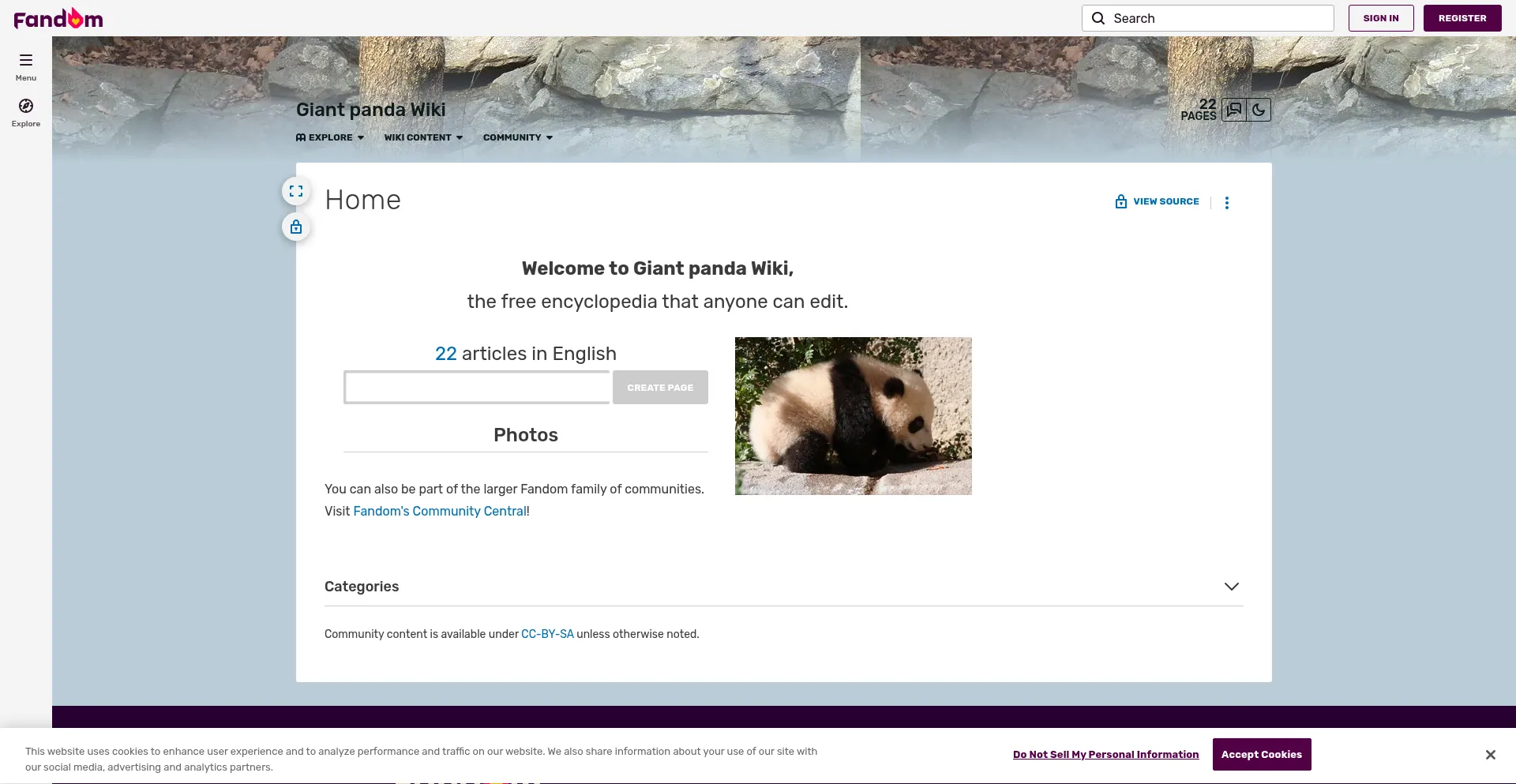
Task: Click View Source link
Action: tap(1158, 201)
